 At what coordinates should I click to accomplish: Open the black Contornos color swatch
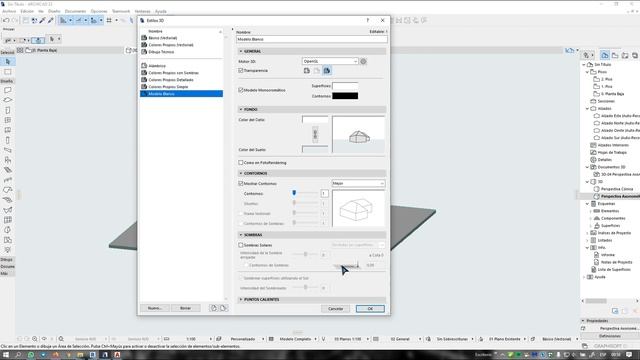point(345,96)
